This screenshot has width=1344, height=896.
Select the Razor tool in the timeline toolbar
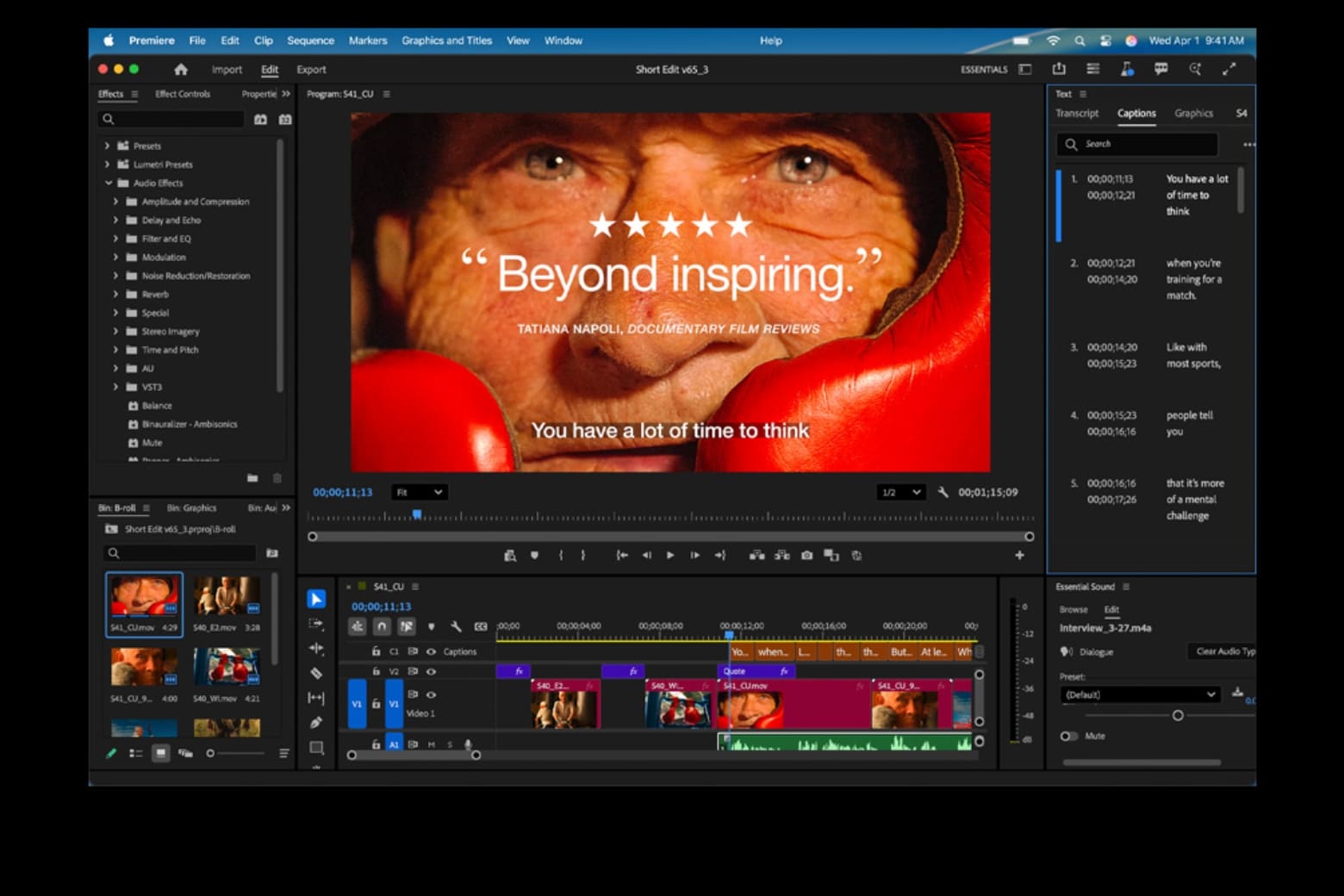click(316, 673)
